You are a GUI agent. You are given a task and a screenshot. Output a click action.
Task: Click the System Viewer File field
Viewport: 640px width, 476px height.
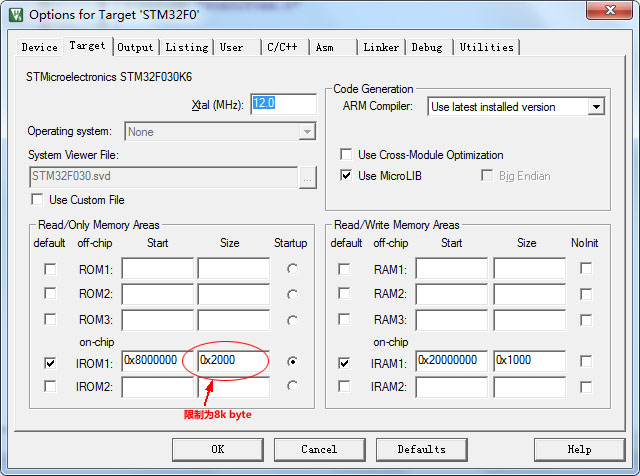pyautogui.click(x=163, y=176)
